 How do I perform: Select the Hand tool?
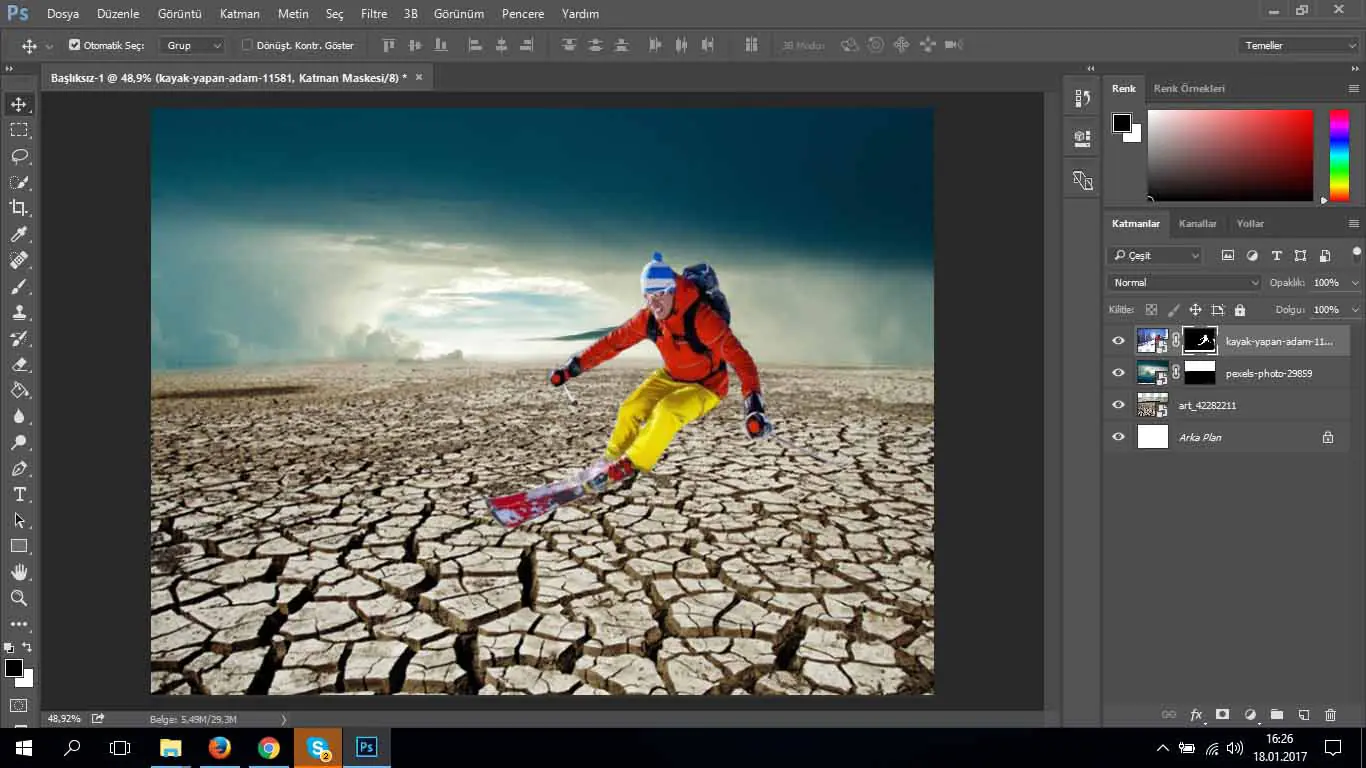pos(19,572)
